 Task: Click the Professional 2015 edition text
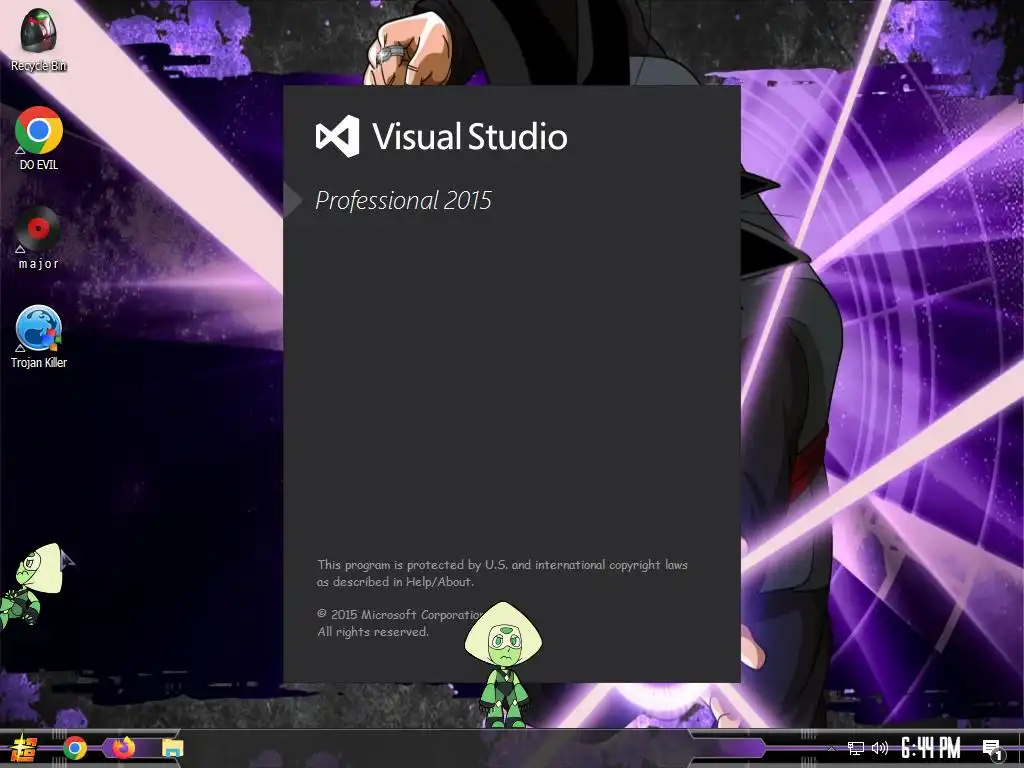click(x=403, y=200)
